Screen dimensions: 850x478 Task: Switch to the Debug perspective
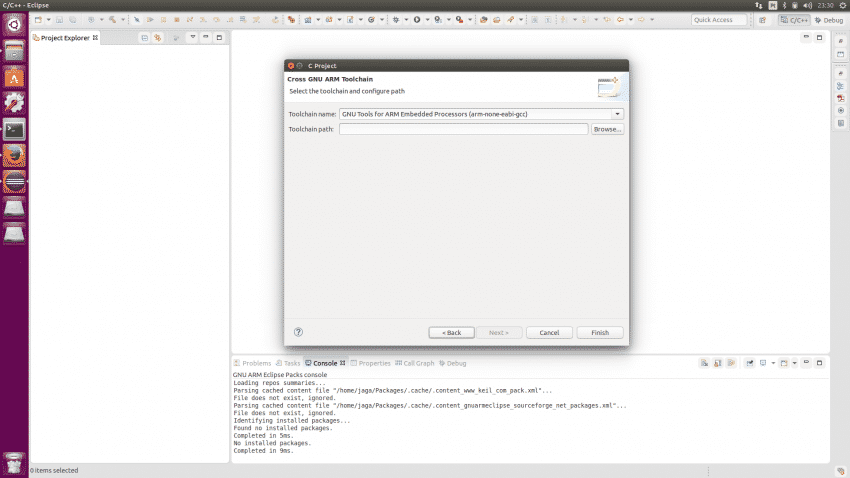[x=829, y=20]
